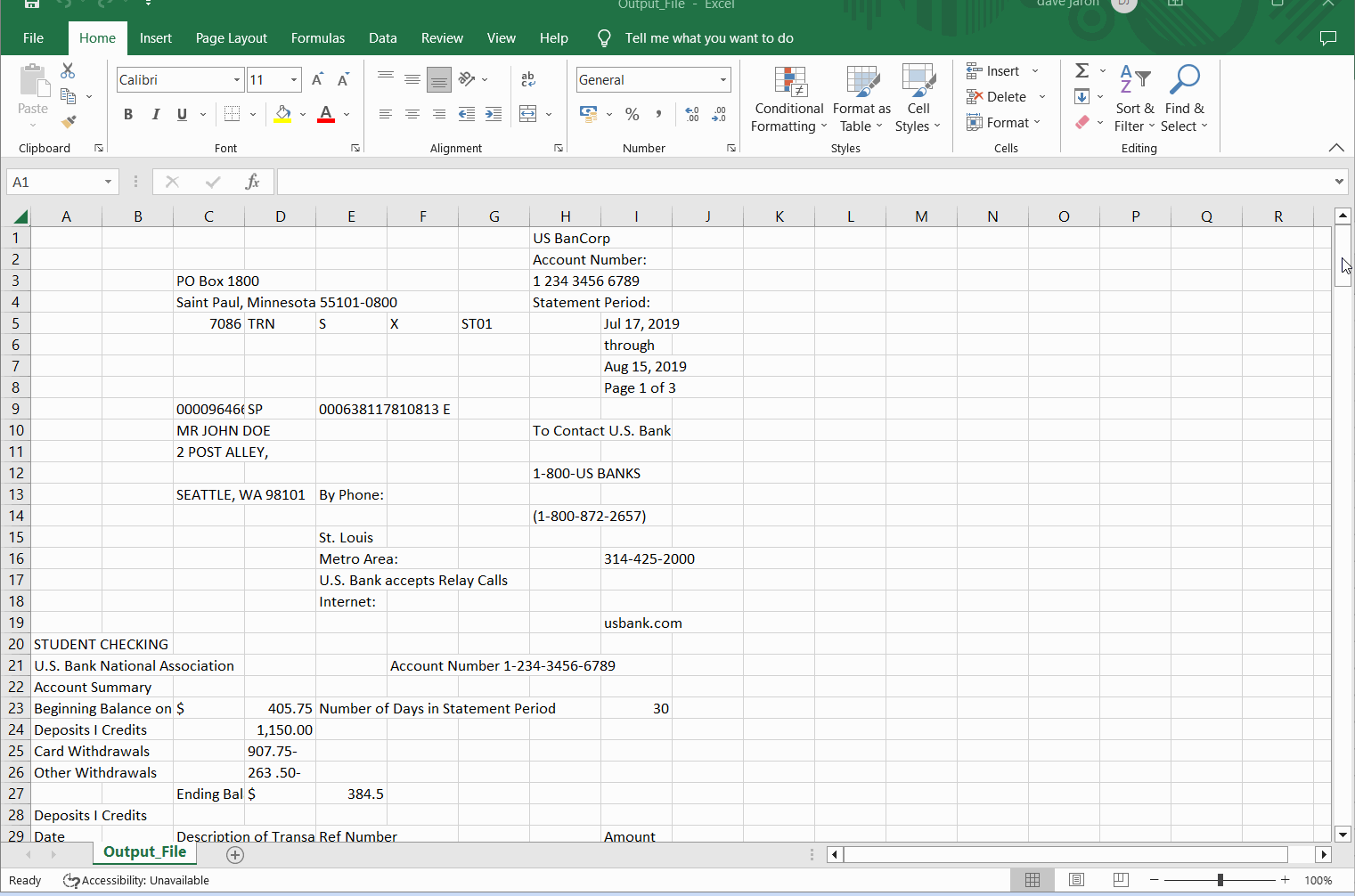Open Conditional Formatting menu
Screen dimensions: 1355x896
(789, 100)
